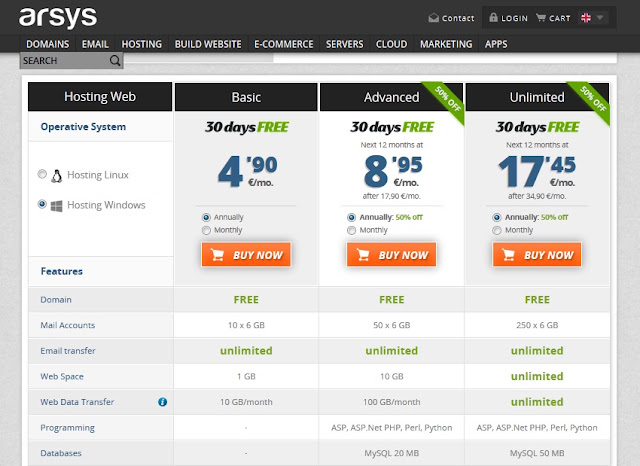Click the arsys logo
Image resolution: width=640 pixels, height=466 pixels.
(x=58, y=18)
